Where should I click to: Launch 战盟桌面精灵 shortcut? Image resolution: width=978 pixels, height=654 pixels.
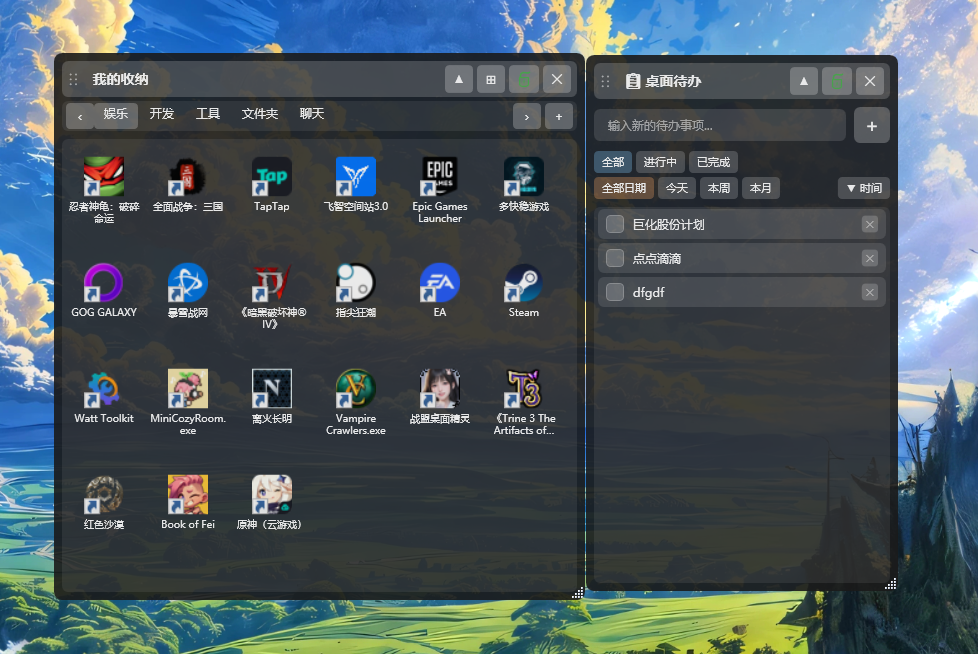pos(440,389)
